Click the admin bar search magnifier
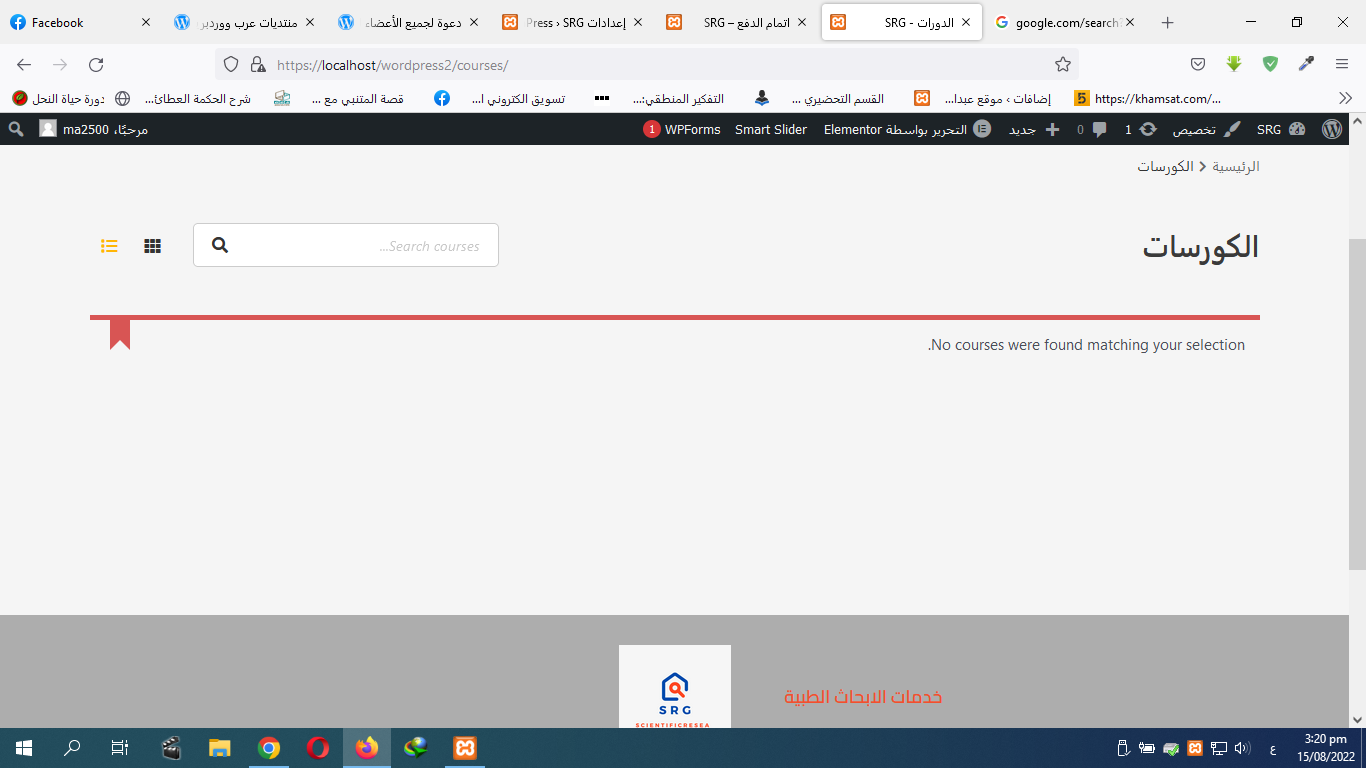Viewport: 1366px width, 768px height. (x=16, y=129)
